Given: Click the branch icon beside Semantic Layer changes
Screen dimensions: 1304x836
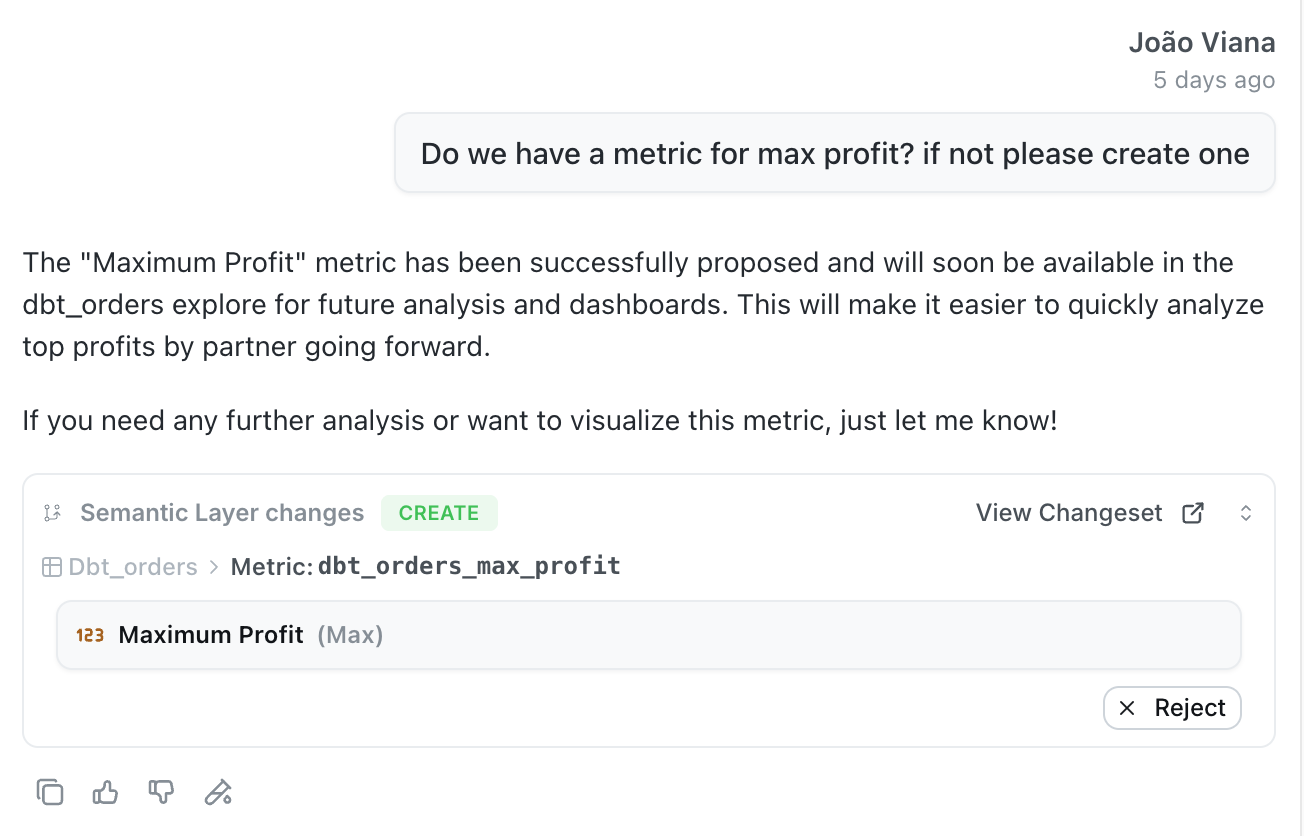Looking at the screenshot, I should pyautogui.click(x=52, y=512).
